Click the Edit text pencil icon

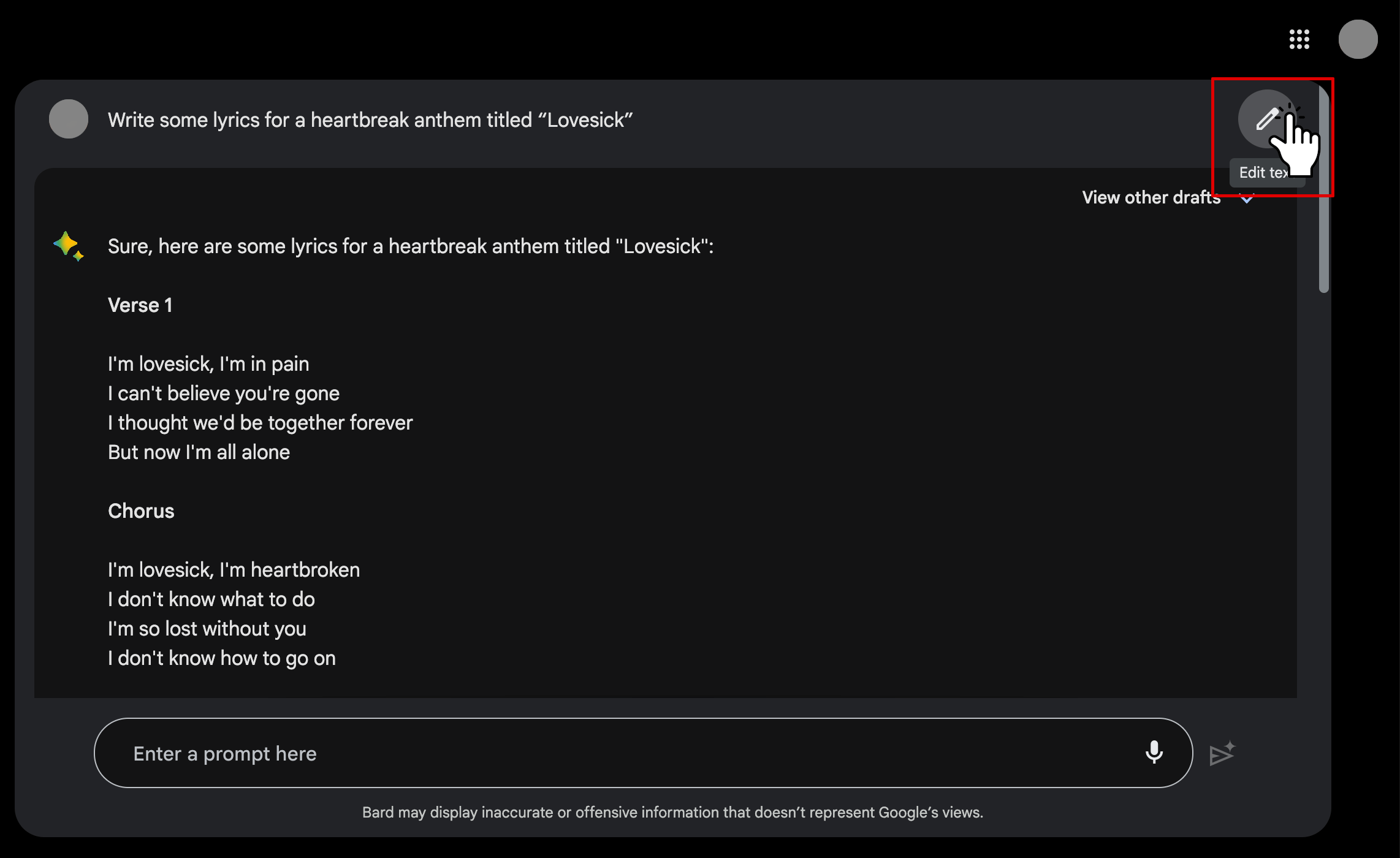tap(1266, 119)
